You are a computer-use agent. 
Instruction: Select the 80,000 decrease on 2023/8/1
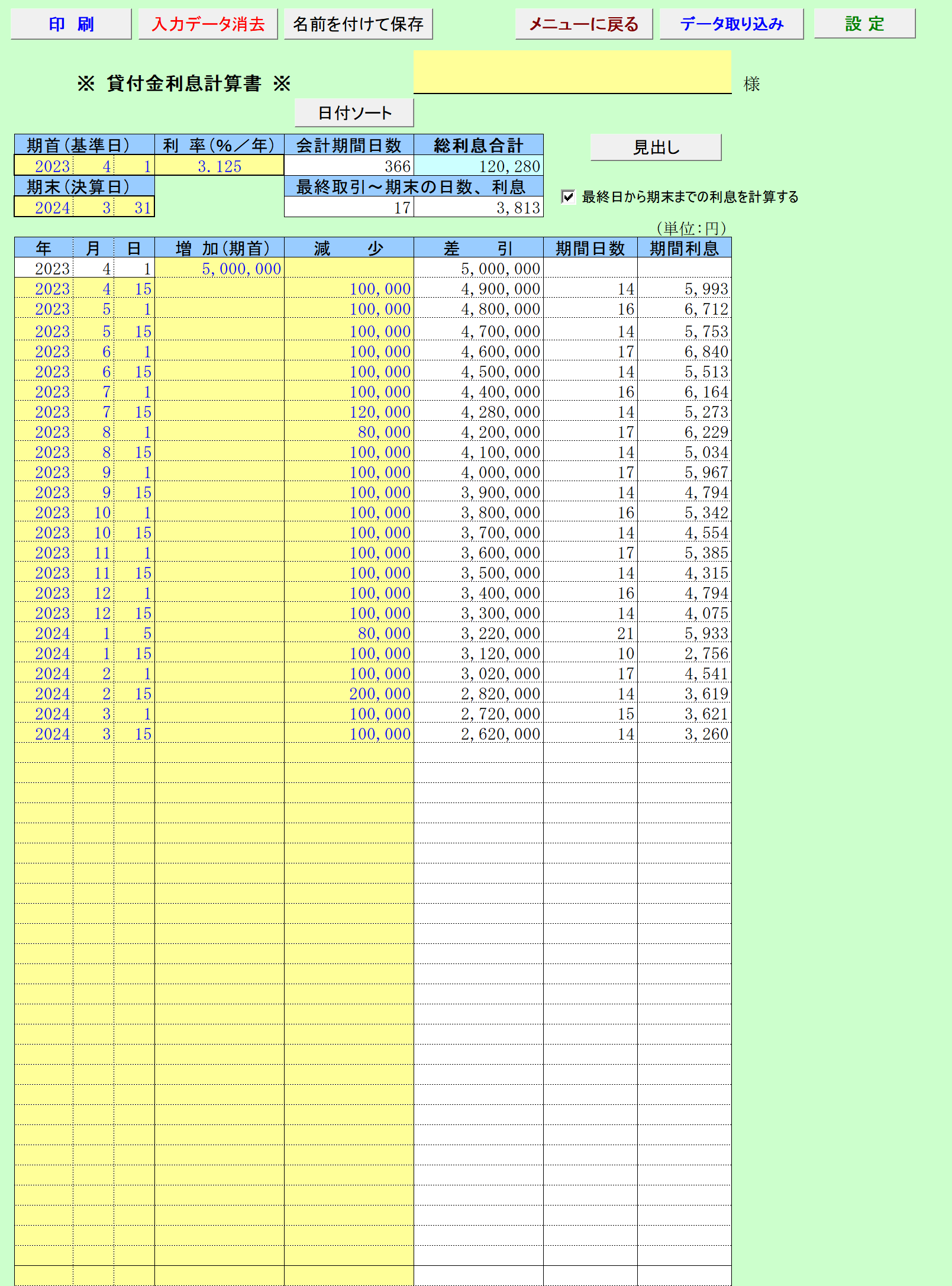(349, 432)
